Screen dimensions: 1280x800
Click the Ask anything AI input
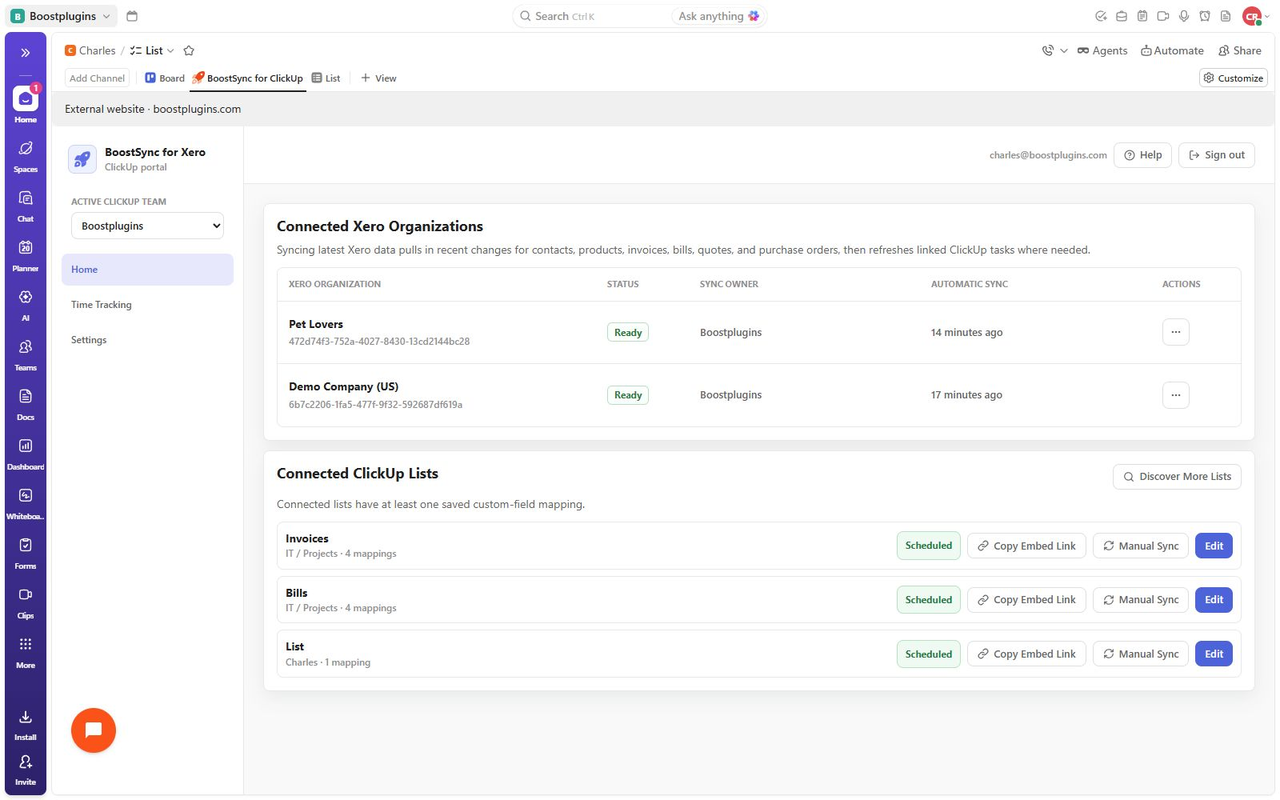[x=719, y=16]
